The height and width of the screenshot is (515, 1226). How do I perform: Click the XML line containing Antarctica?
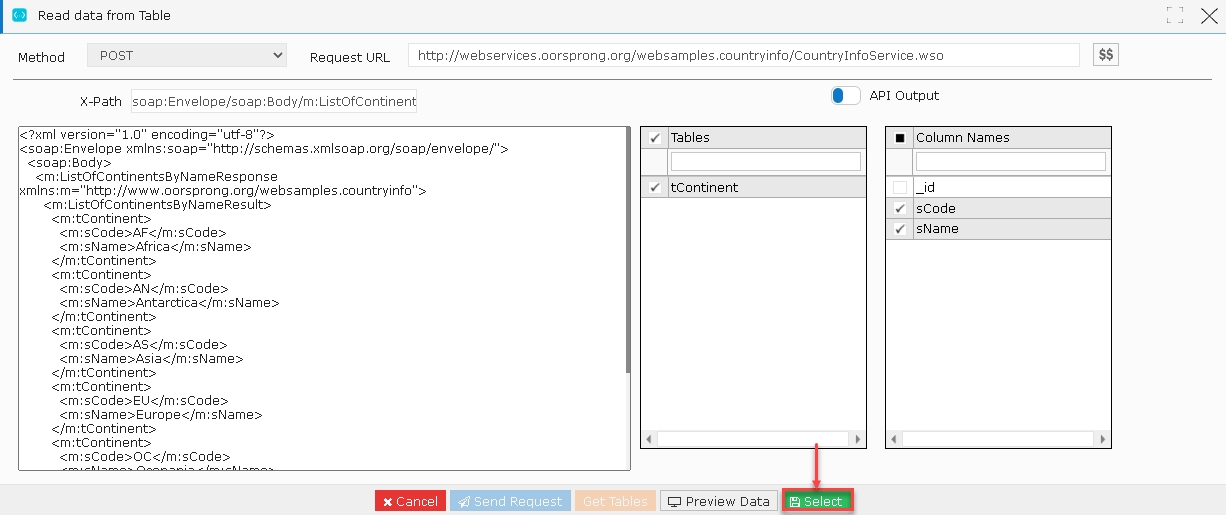coord(169,302)
